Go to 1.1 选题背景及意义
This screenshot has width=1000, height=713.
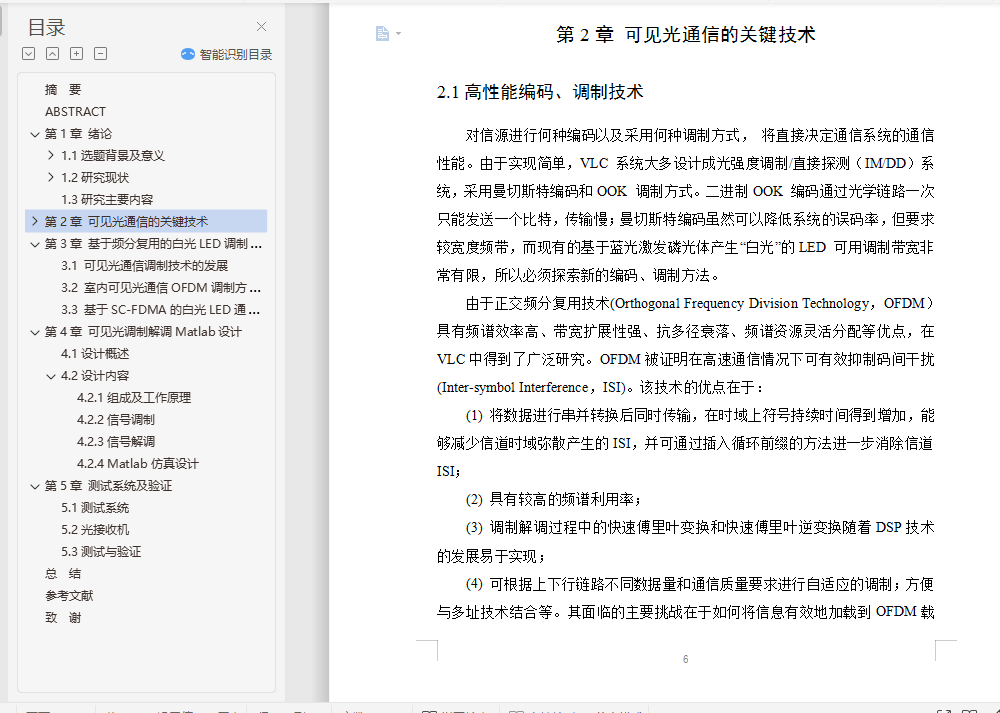(113, 156)
